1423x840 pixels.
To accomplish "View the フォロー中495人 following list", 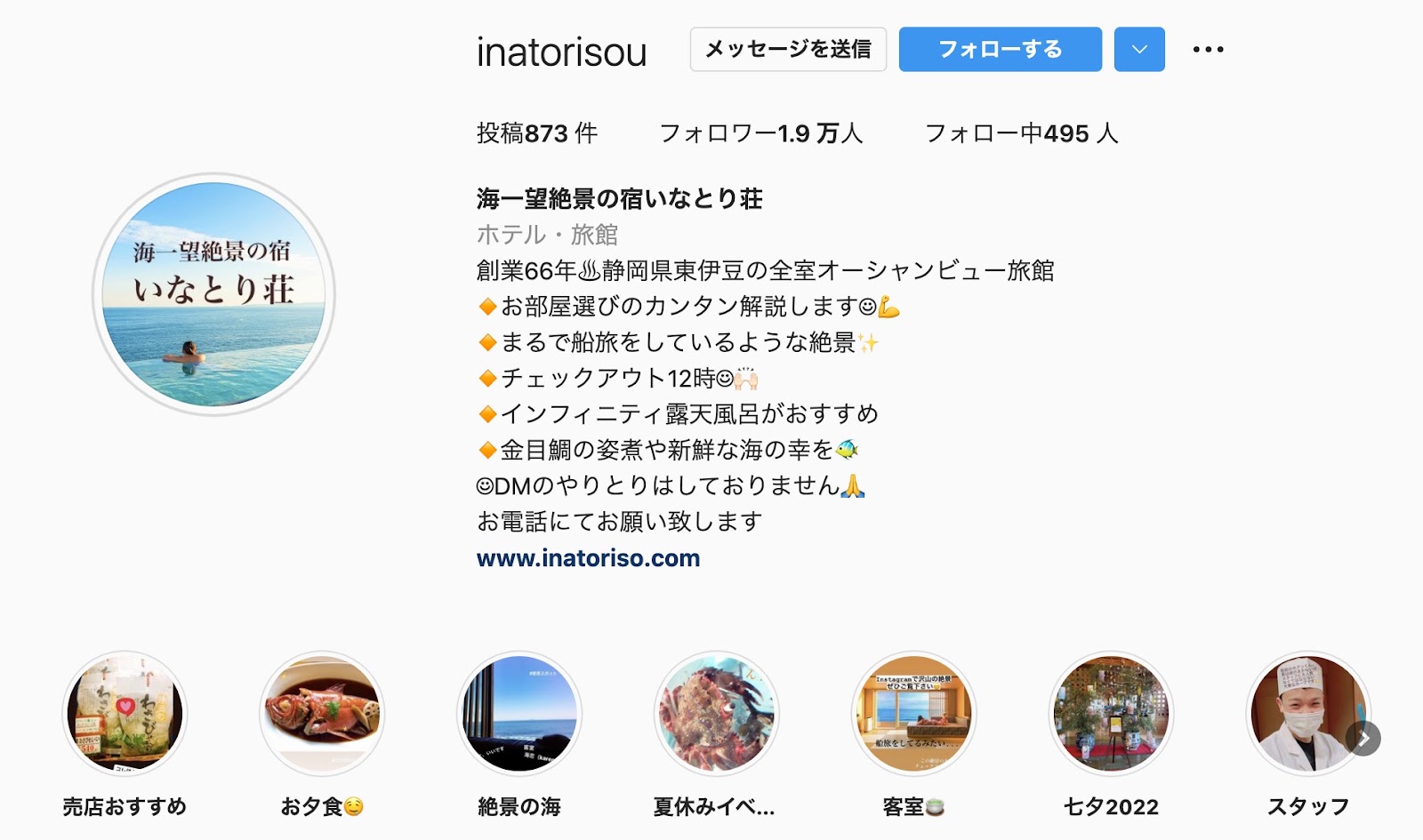I will pyautogui.click(x=1022, y=133).
